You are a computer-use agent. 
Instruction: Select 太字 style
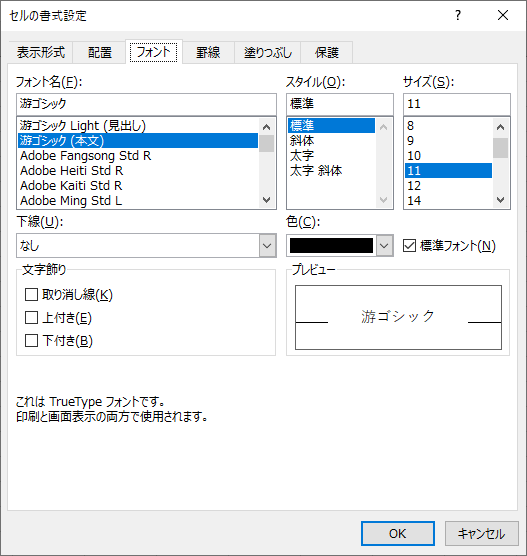pyautogui.click(x=331, y=155)
